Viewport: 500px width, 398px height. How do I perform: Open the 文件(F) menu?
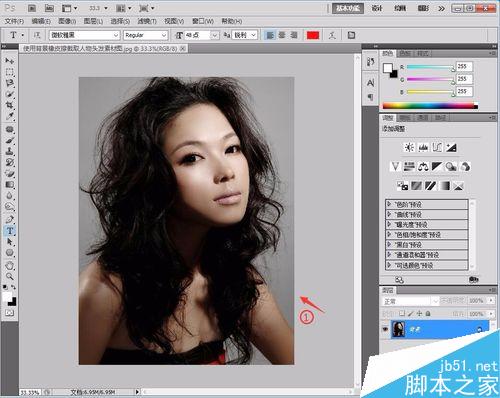point(14,21)
